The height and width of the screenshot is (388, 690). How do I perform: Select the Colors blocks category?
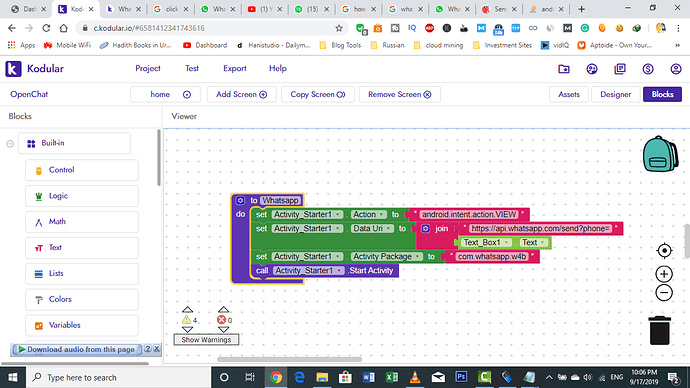pyautogui.click(x=82, y=300)
